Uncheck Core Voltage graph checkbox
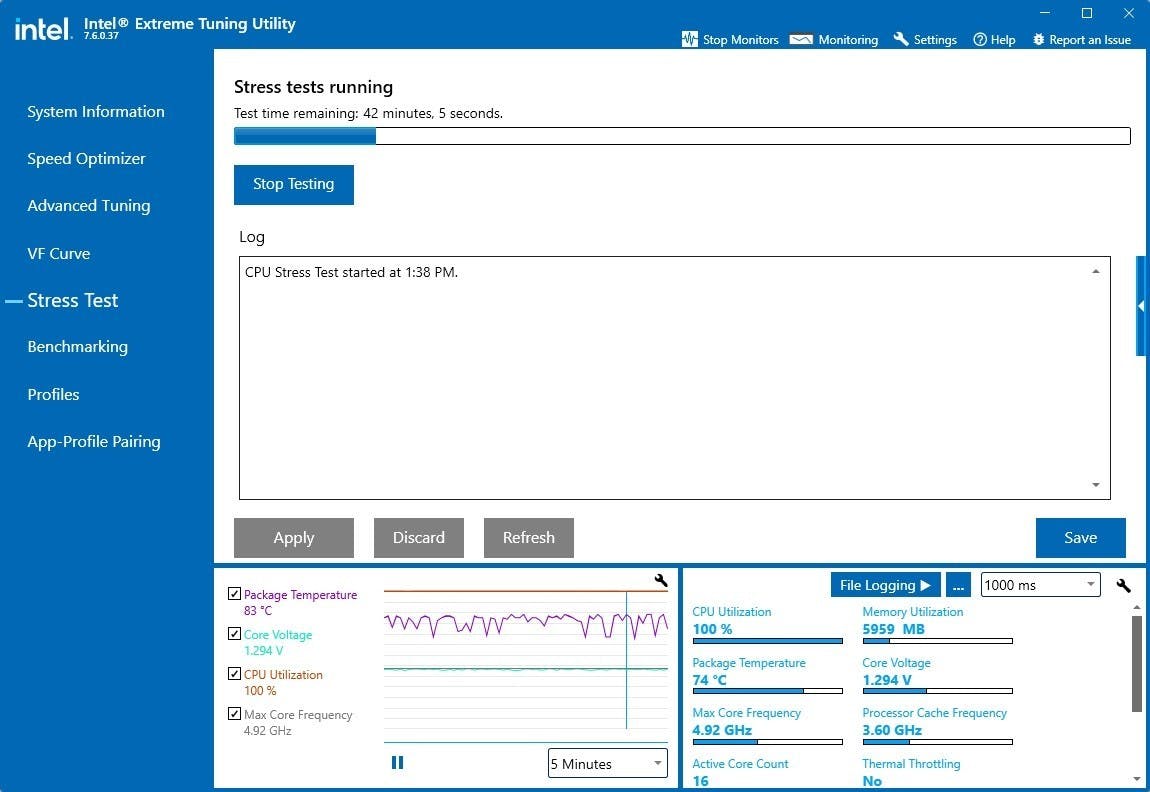 (x=235, y=634)
